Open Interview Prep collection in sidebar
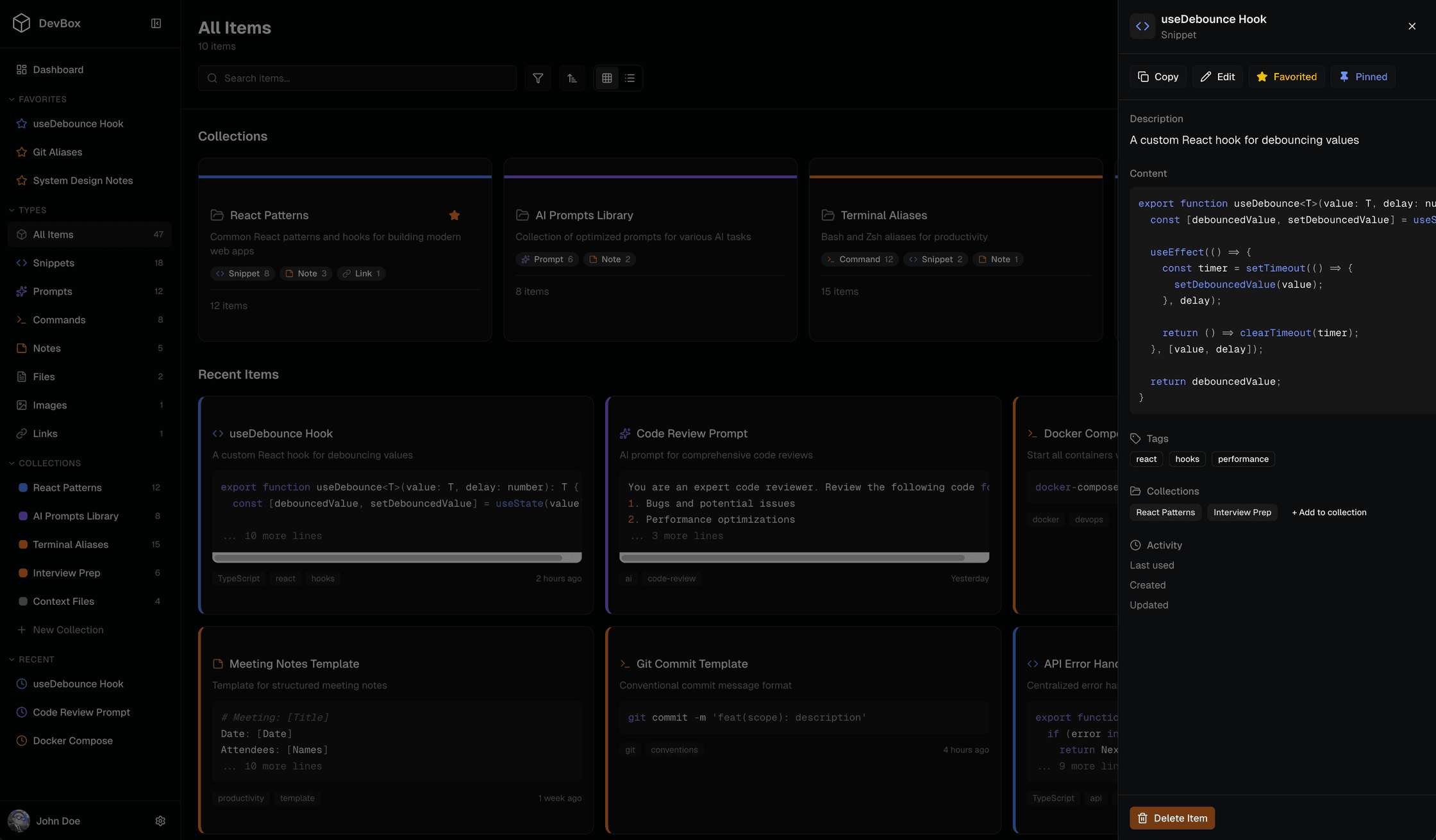This screenshot has height=840, width=1436. (90, 573)
